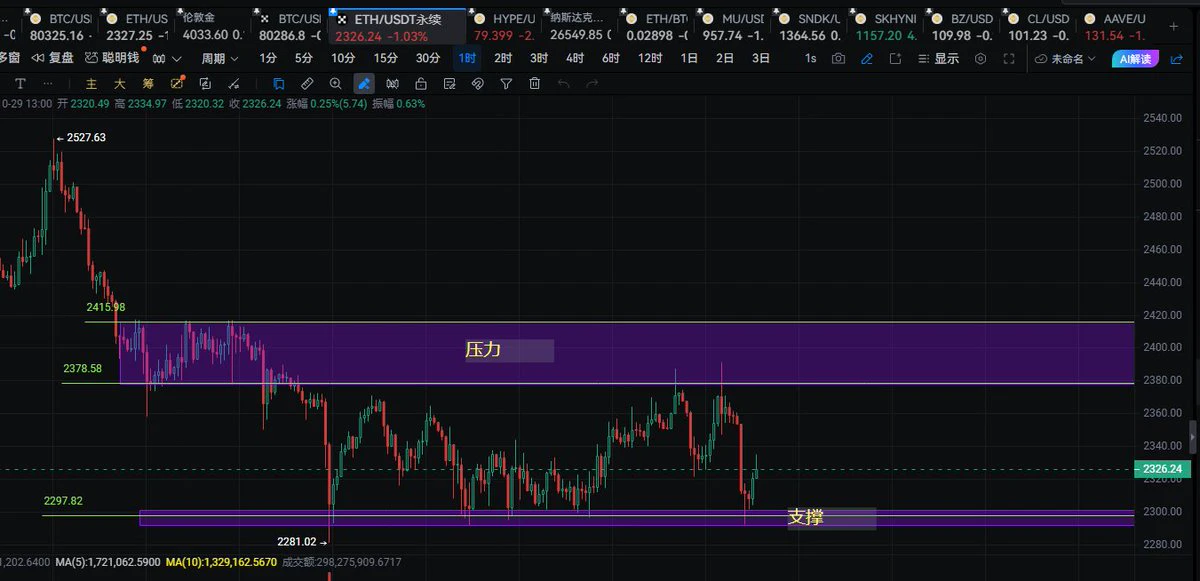Open the 显示 display menu
1200x581 pixels.
(939, 58)
